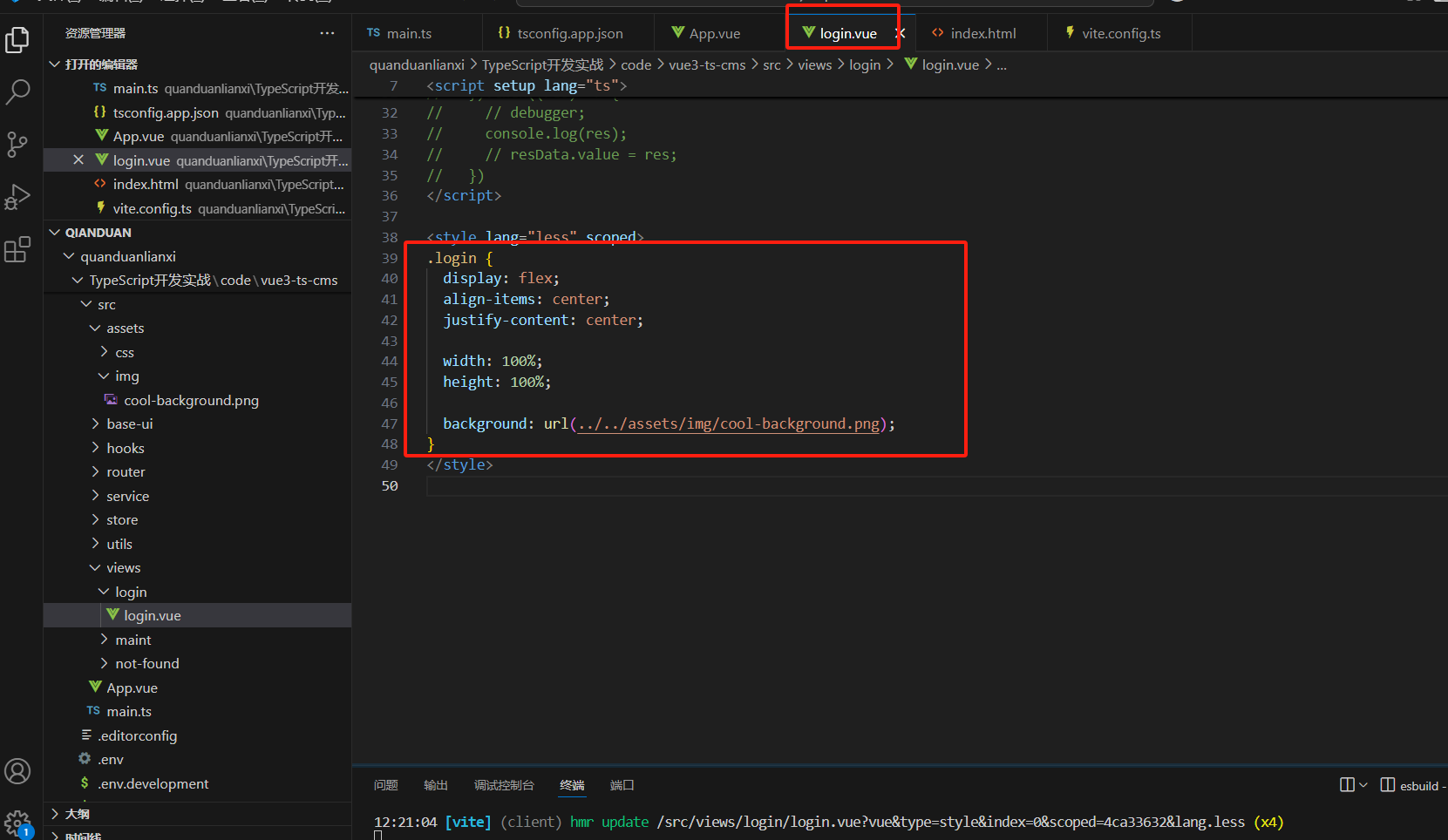
Task: Collapse the TypeScript开发实战\code\vue3-ts-cms folder
Action: tap(78, 280)
